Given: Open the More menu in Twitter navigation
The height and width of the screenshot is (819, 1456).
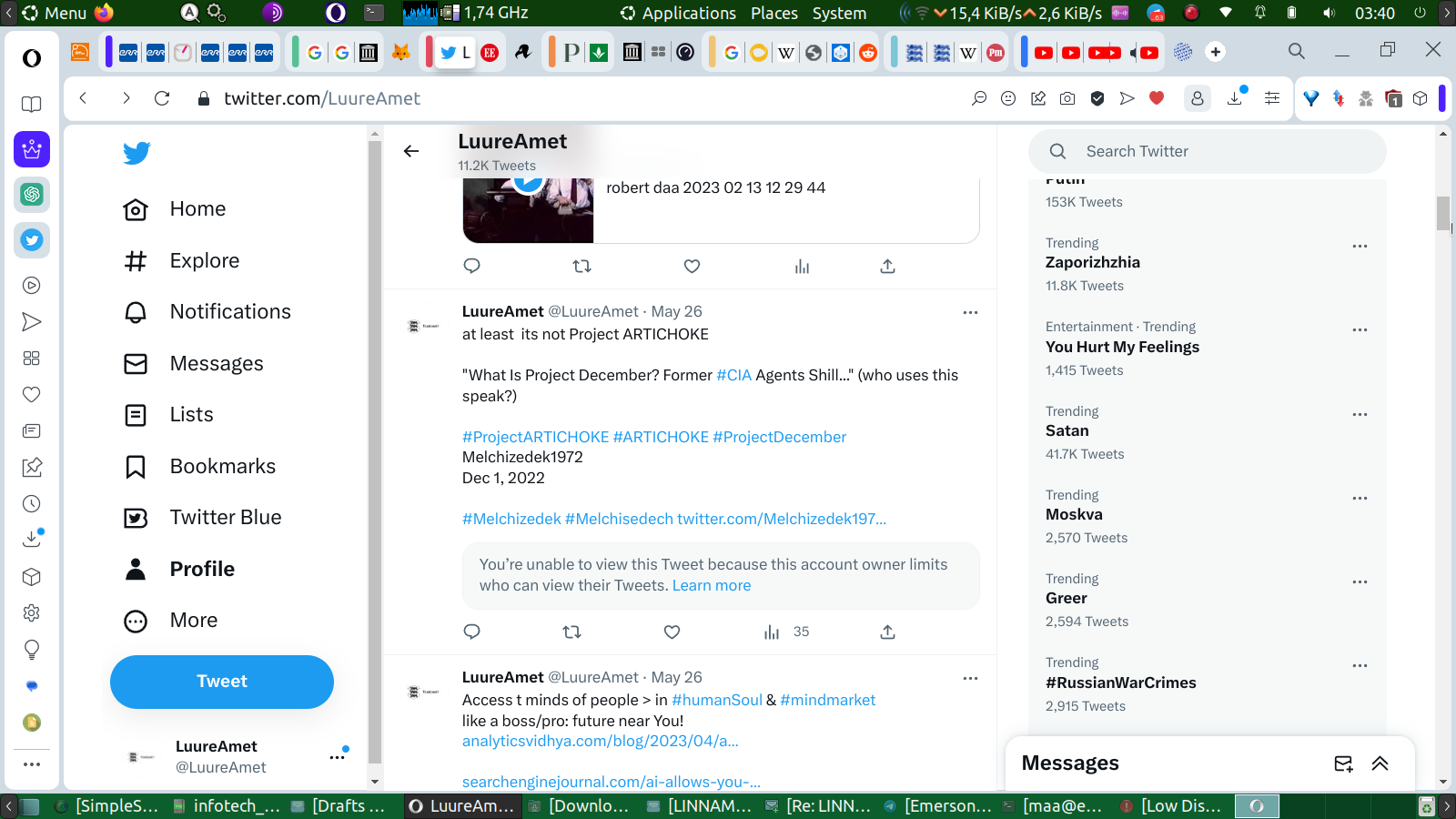Looking at the screenshot, I should click(x=171, y=621).
